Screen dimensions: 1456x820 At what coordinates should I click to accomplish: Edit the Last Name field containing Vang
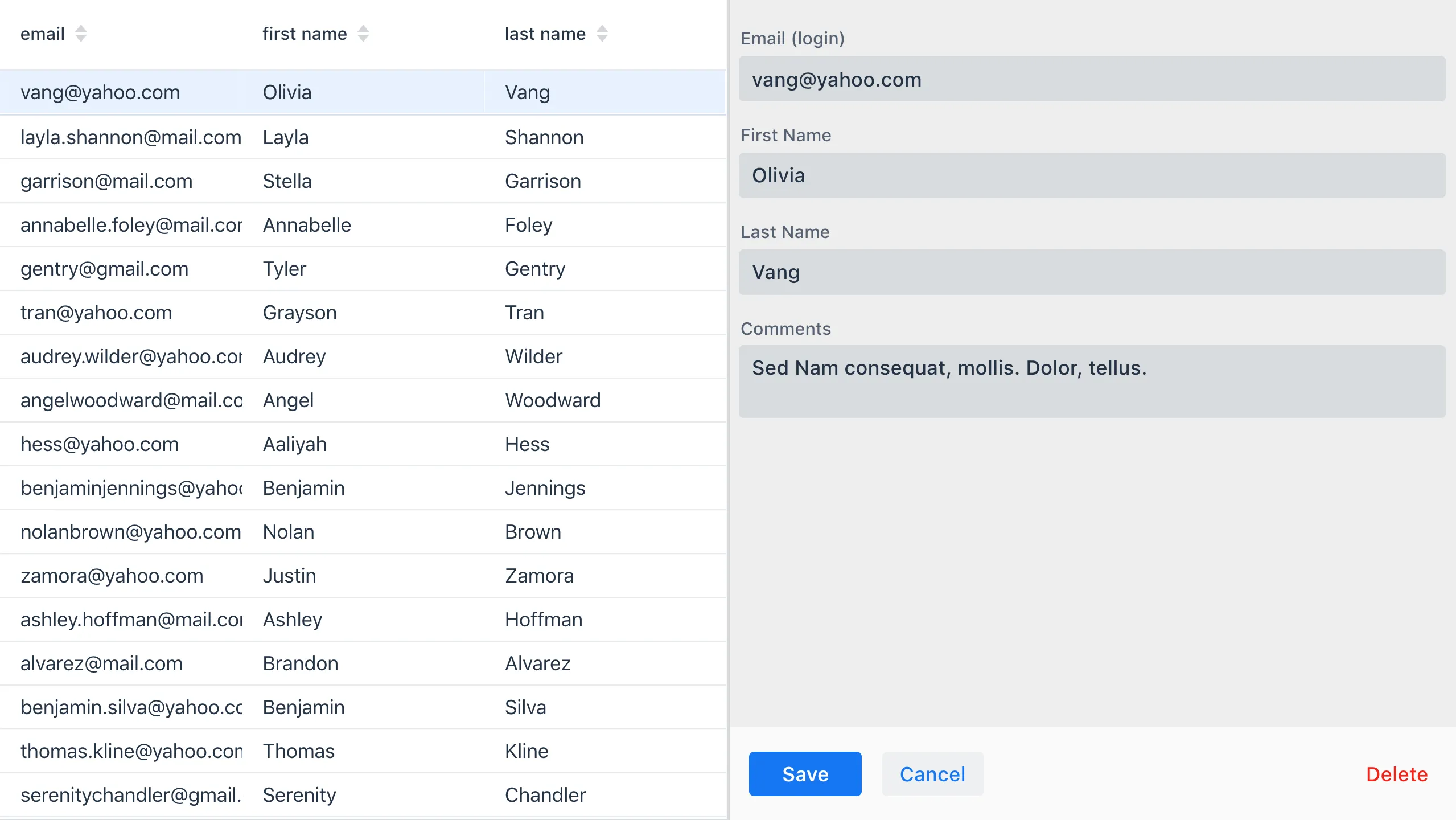(1091, 272)
